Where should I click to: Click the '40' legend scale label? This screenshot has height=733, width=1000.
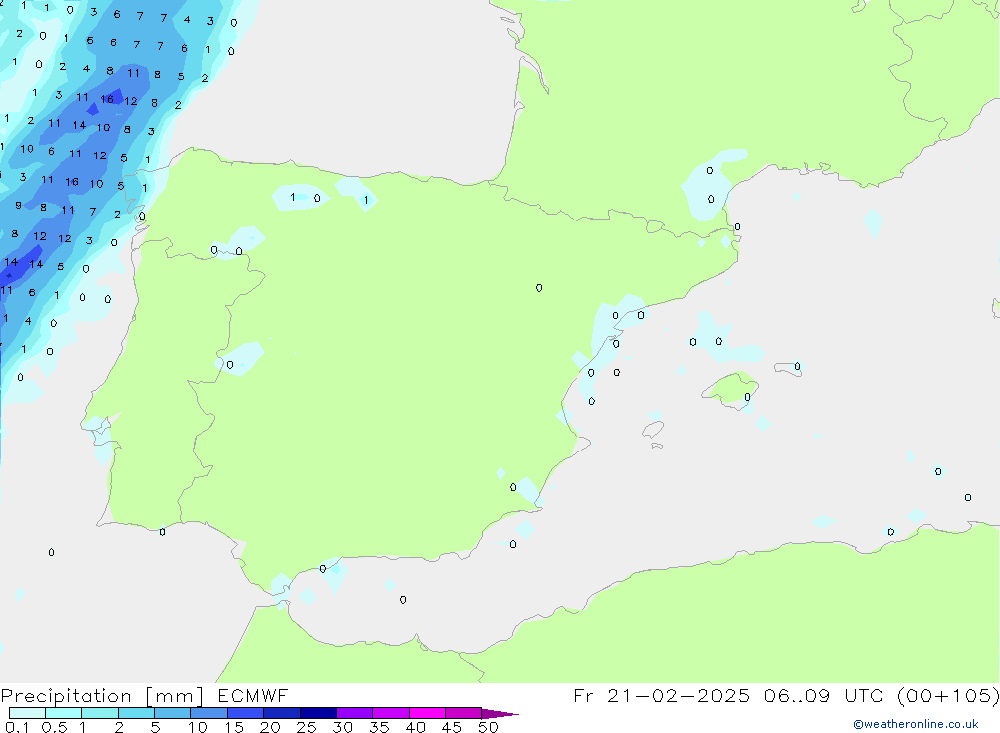pyautogui.click(x=415, y=727)
